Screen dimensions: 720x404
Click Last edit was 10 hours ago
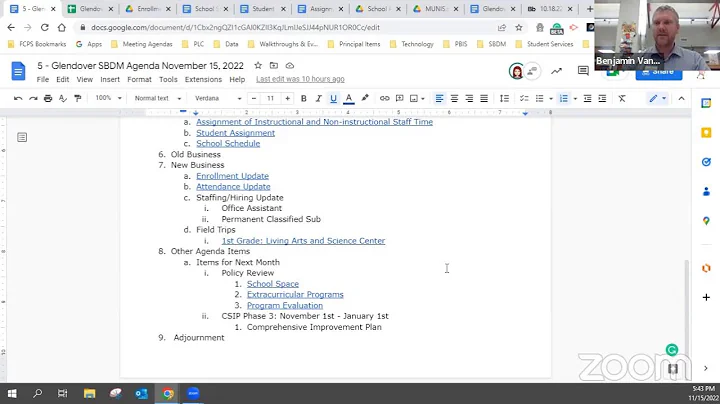300,79
